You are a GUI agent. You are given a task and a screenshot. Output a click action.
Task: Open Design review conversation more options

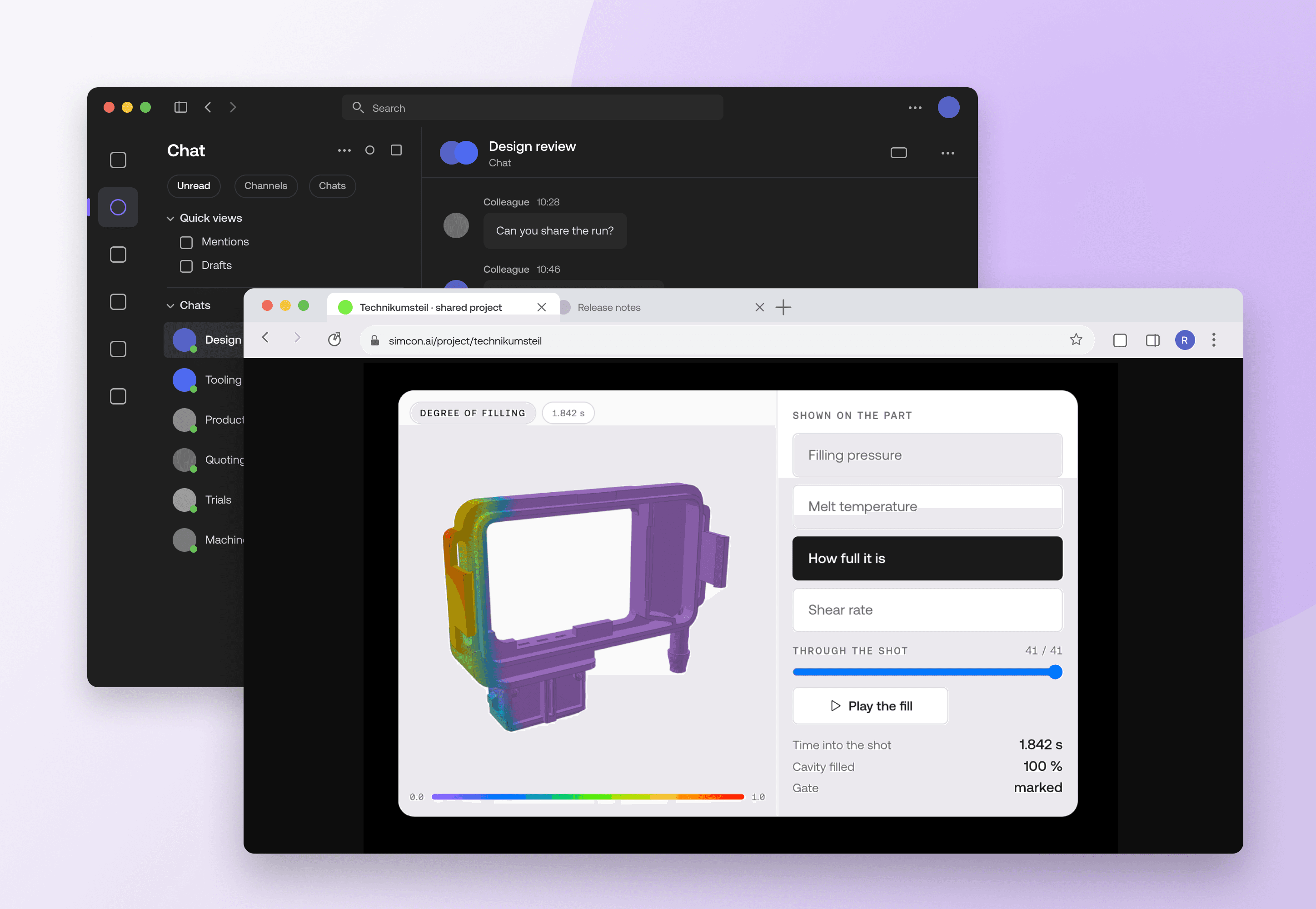[947, 153]
